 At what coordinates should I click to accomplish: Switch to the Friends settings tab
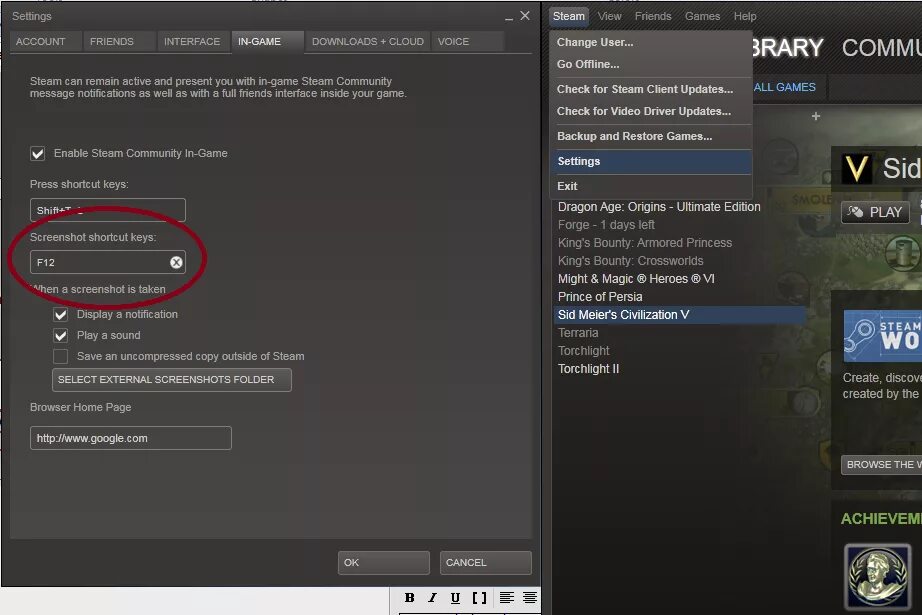(x=119, y=42)
